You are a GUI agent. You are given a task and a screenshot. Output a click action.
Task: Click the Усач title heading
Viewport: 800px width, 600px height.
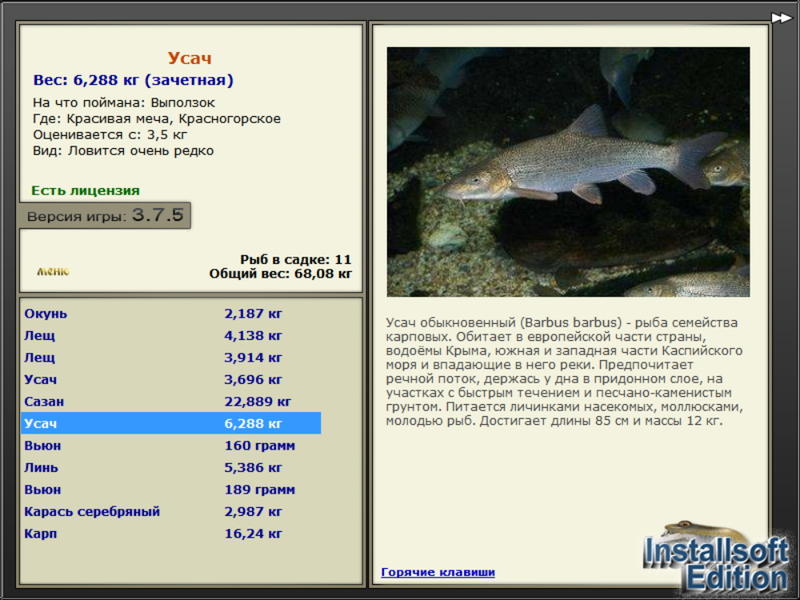[189, 58]
